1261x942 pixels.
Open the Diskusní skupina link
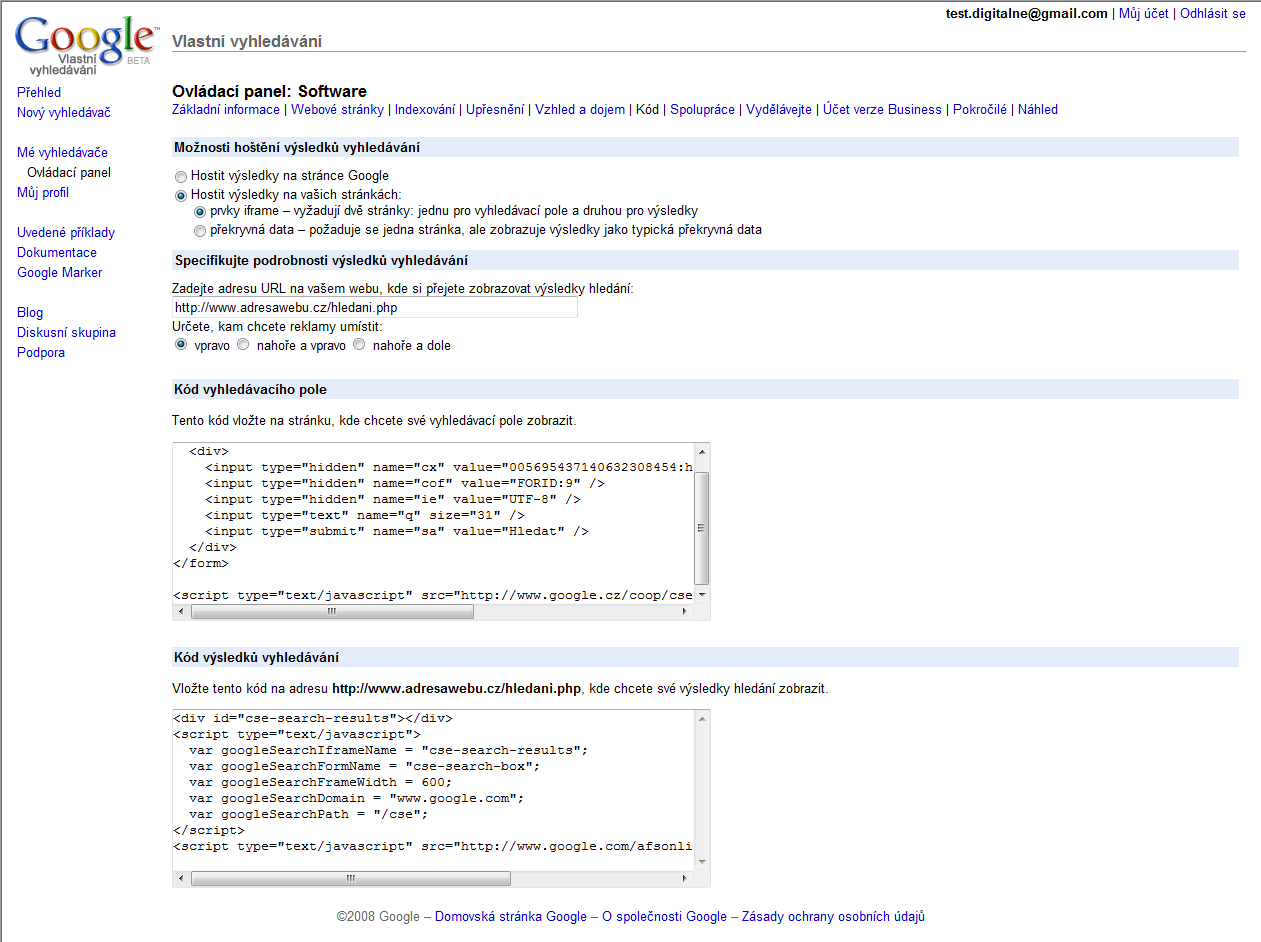66,332
